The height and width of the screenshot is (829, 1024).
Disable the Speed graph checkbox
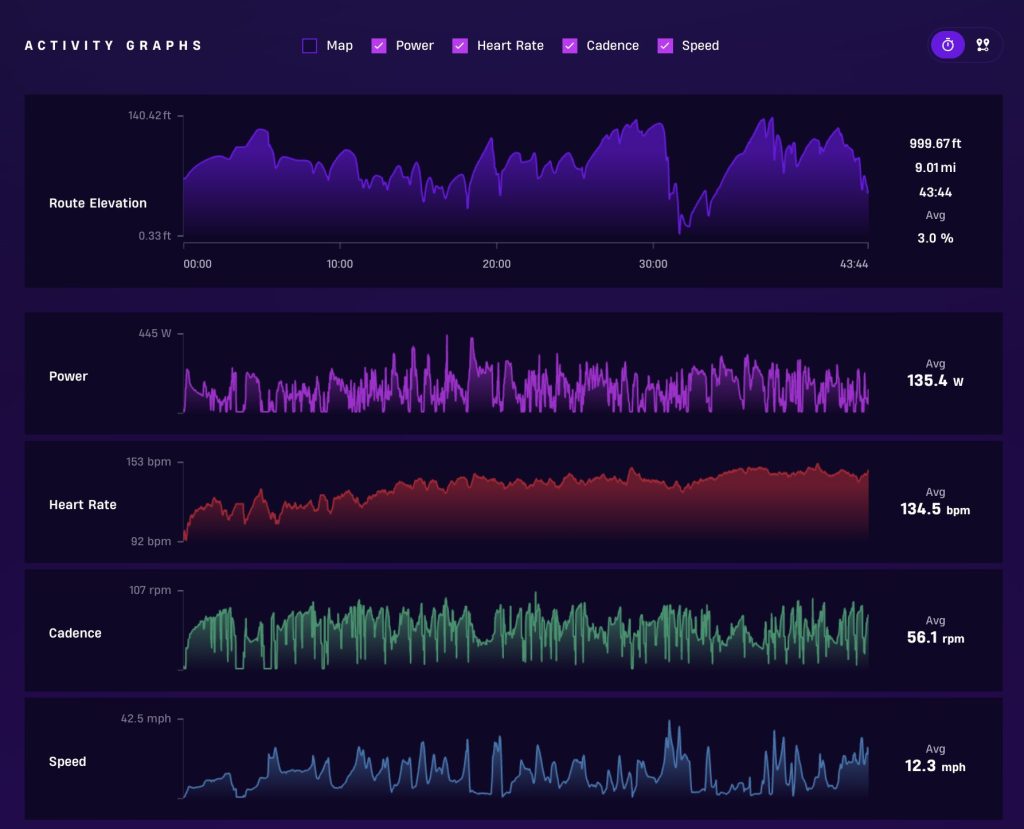(665, 46)
